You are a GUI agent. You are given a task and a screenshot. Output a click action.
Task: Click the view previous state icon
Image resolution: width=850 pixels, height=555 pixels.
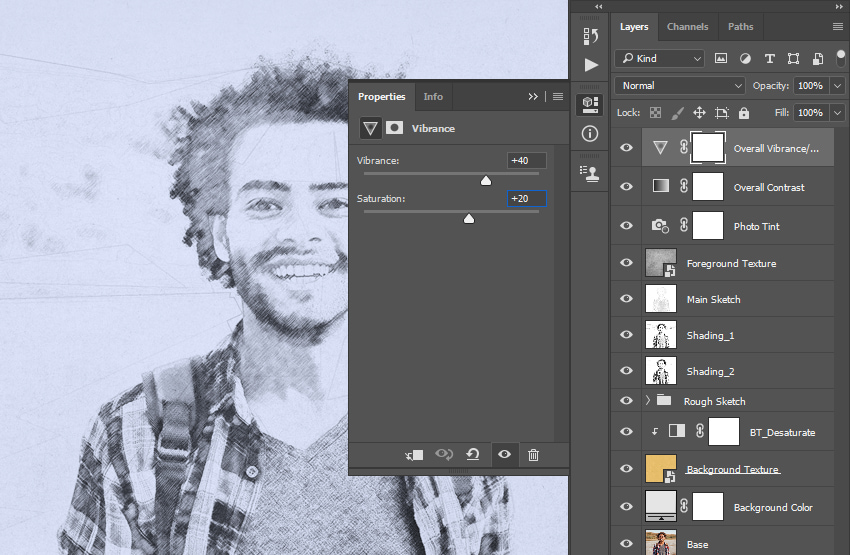[444, 454]
